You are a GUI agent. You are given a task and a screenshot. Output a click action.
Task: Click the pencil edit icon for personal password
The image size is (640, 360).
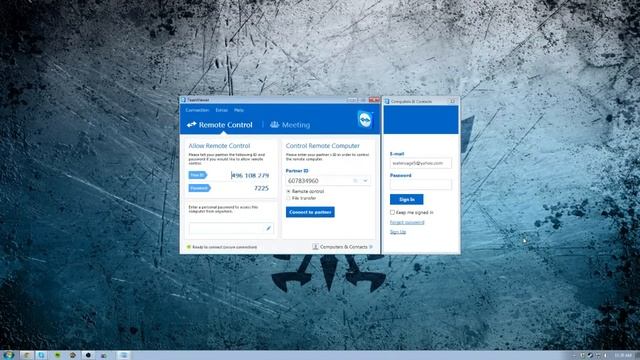[x=268, y=229]
